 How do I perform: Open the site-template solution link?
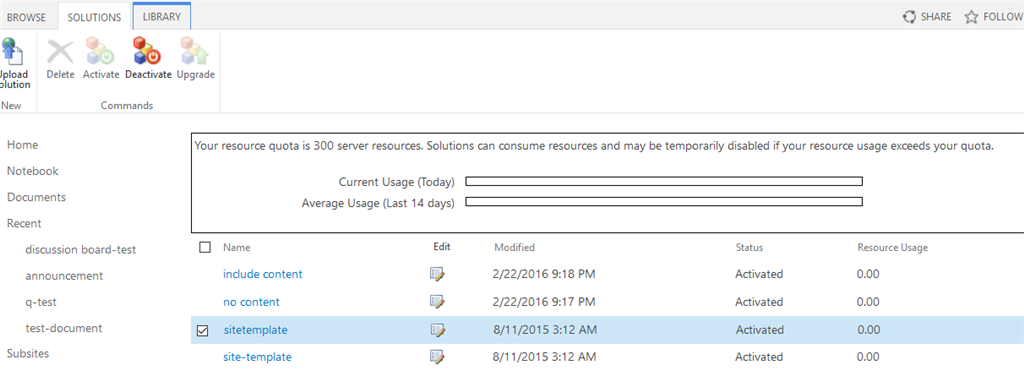(257, 357)
